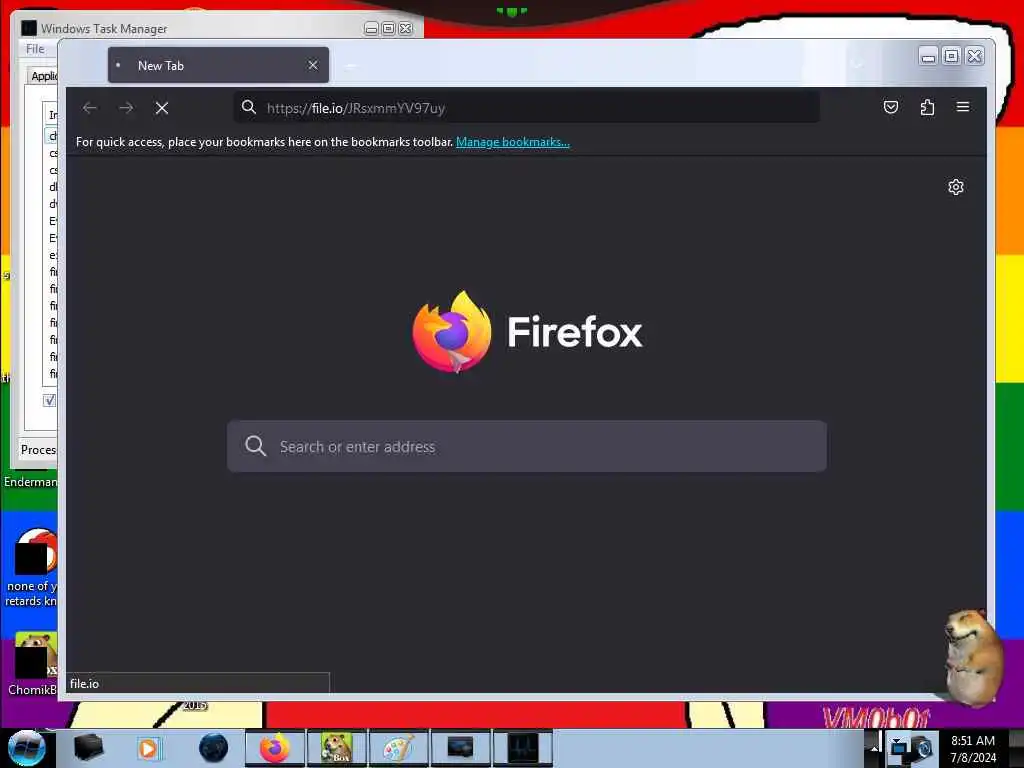
Task: Click the hamster figure on the desktop
Action: pyautogui.click(x=973, y=658)
